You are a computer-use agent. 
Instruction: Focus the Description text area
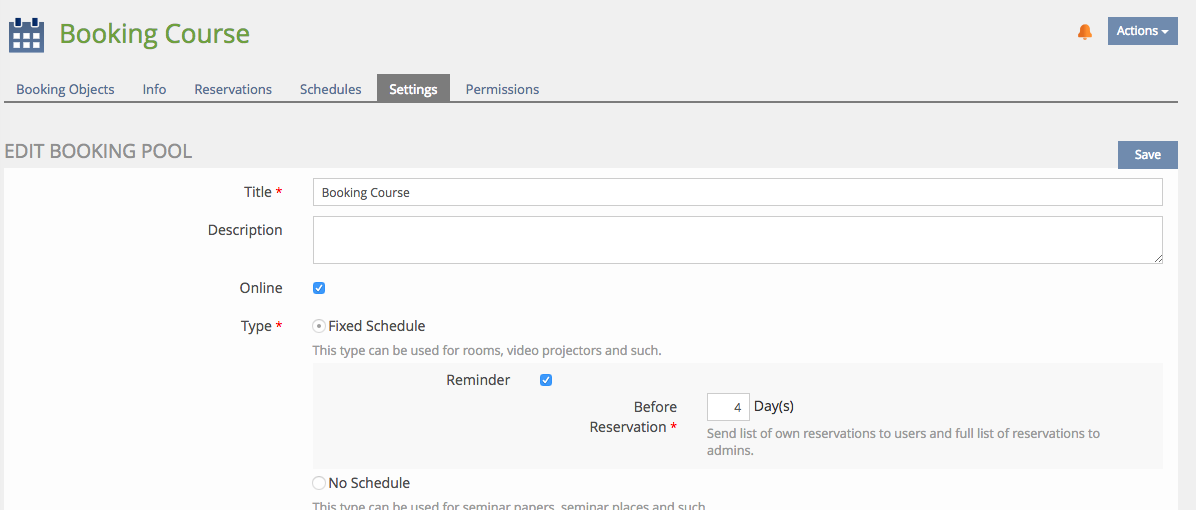[737, 240]
